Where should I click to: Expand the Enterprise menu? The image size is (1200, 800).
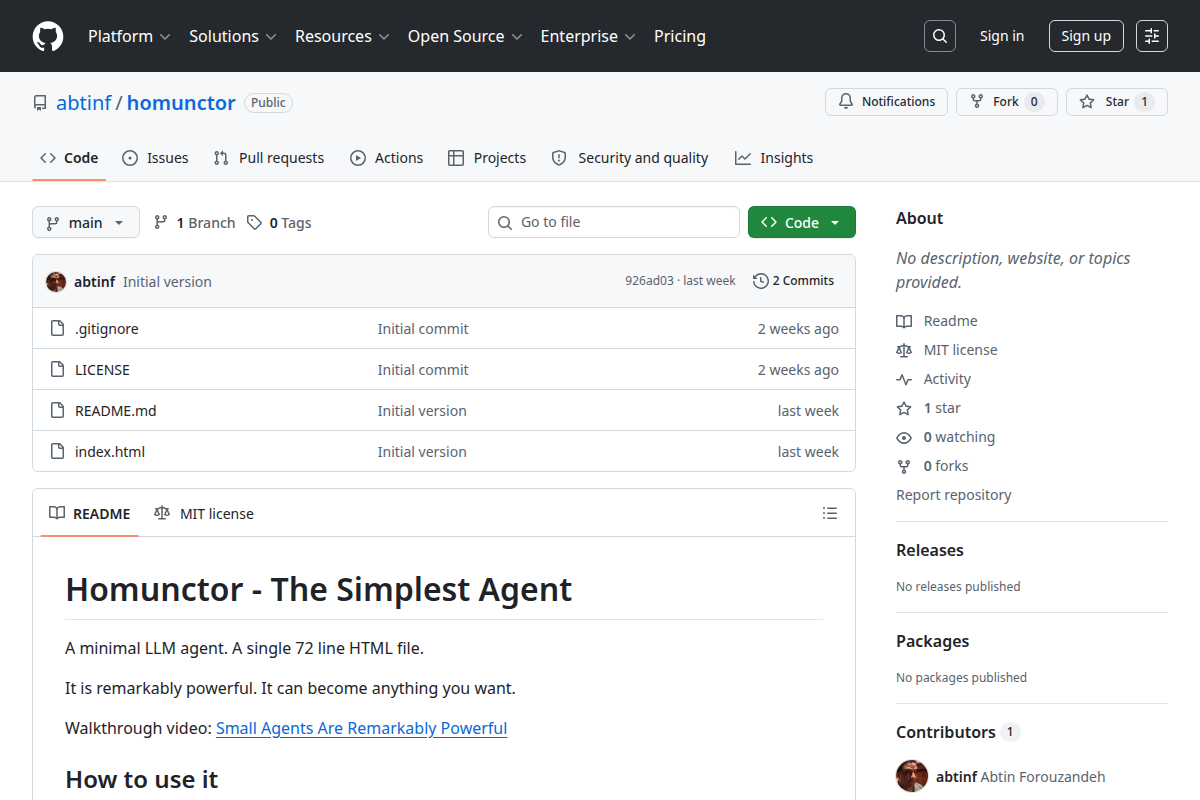click(588, 36)
